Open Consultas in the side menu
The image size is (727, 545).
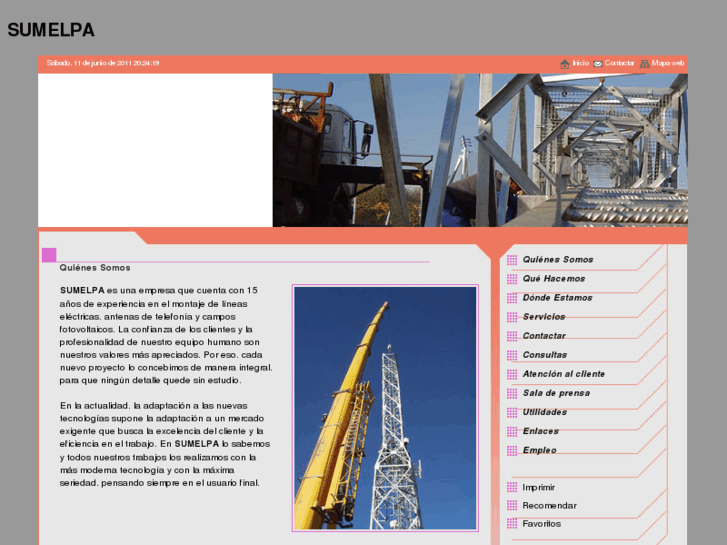coord(544,355)
